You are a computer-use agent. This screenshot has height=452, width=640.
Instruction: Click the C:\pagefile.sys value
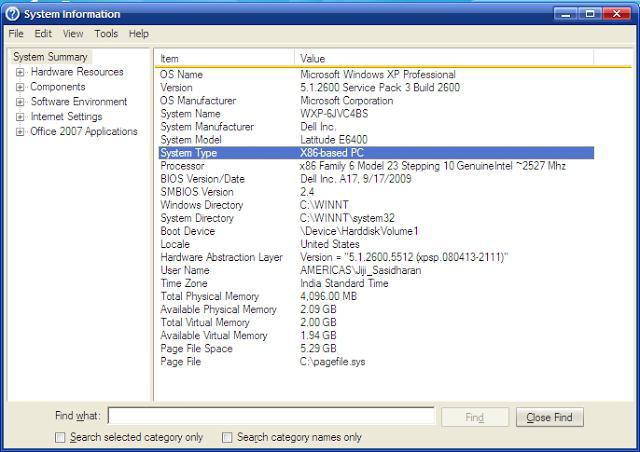pyautogui.click(x=333, y=362)
